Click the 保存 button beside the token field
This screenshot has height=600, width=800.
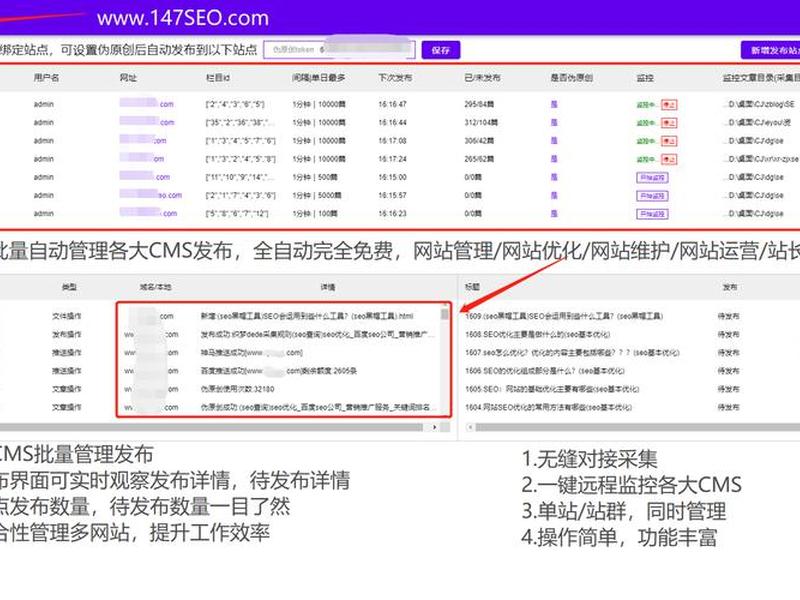(x=440, y=50)
